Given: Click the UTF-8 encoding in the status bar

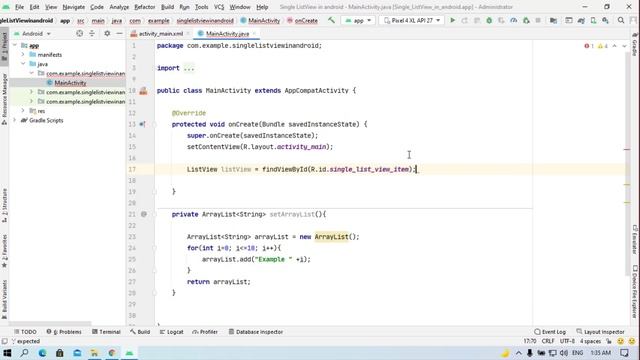Looking at the screenshot, I should click(567, 341).
